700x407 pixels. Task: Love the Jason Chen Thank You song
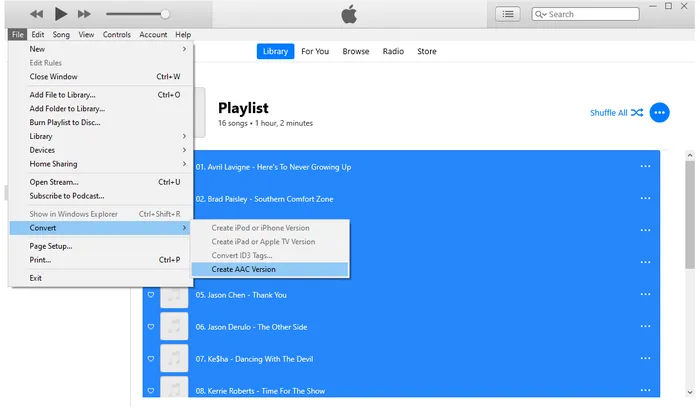[151, 295]
